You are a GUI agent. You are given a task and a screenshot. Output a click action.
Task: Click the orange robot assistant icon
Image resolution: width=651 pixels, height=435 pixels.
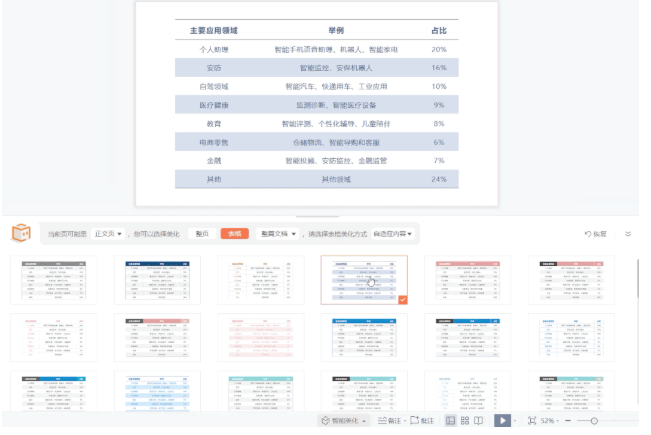pos(21,233)
